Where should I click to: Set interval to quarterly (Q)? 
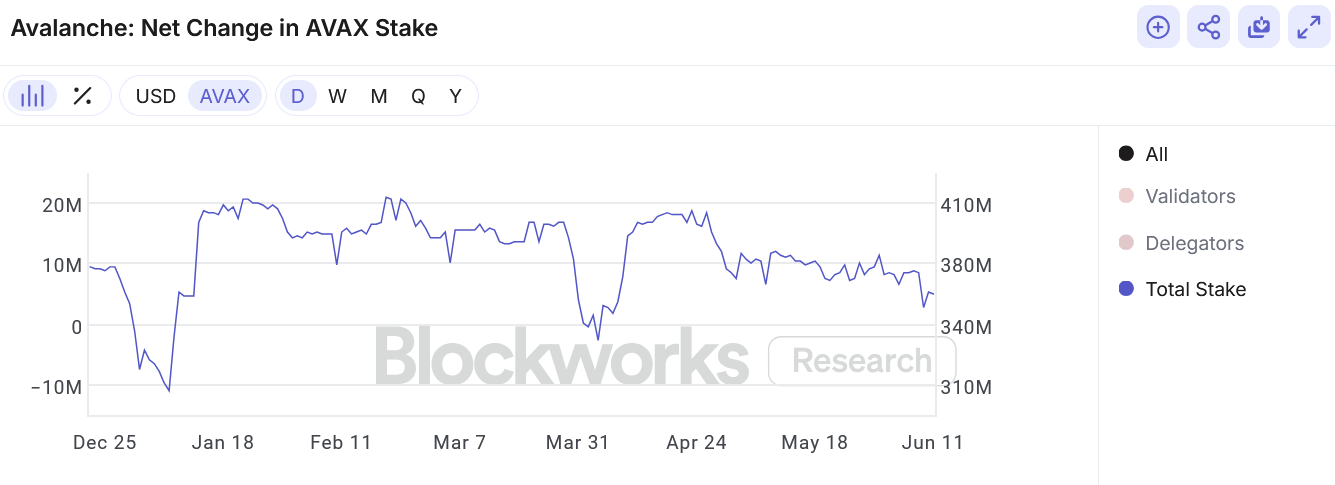pos(418,96)
